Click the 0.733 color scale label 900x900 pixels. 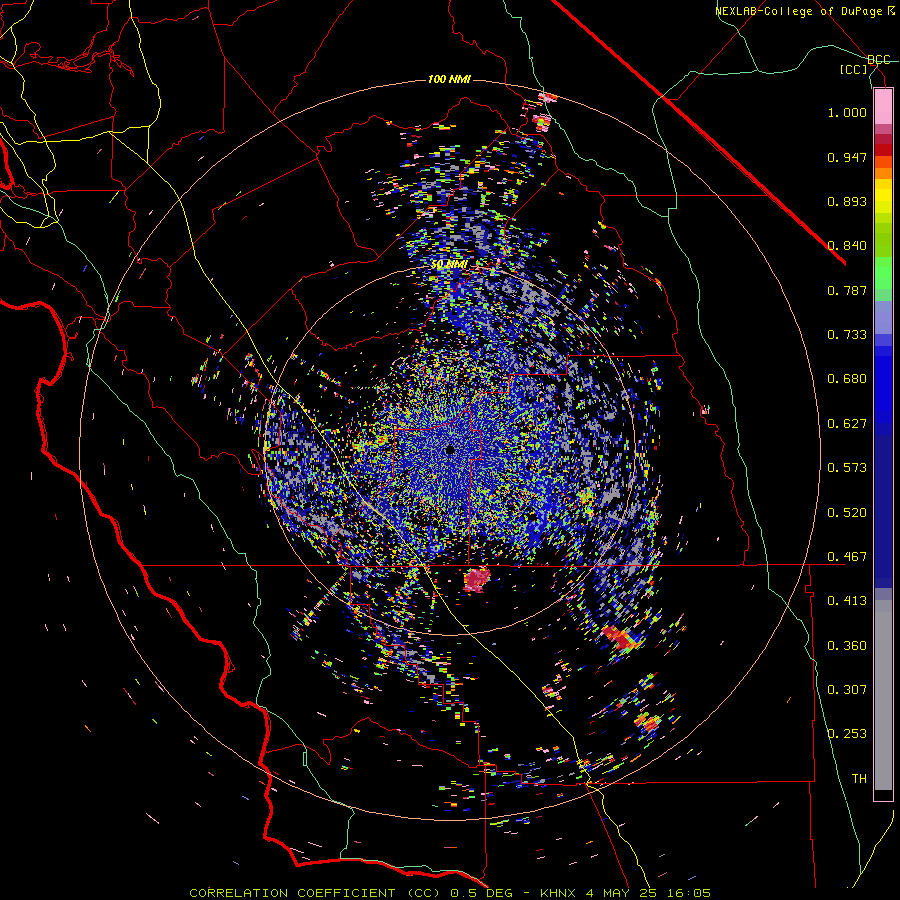(x=847, y=335)
